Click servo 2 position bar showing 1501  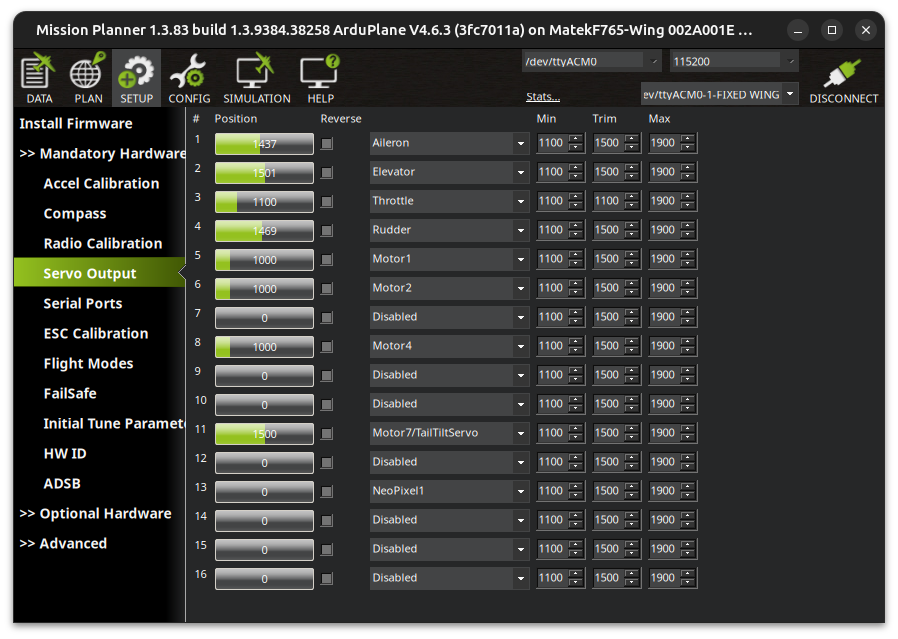pyautogui.click(x=264, y=172)
